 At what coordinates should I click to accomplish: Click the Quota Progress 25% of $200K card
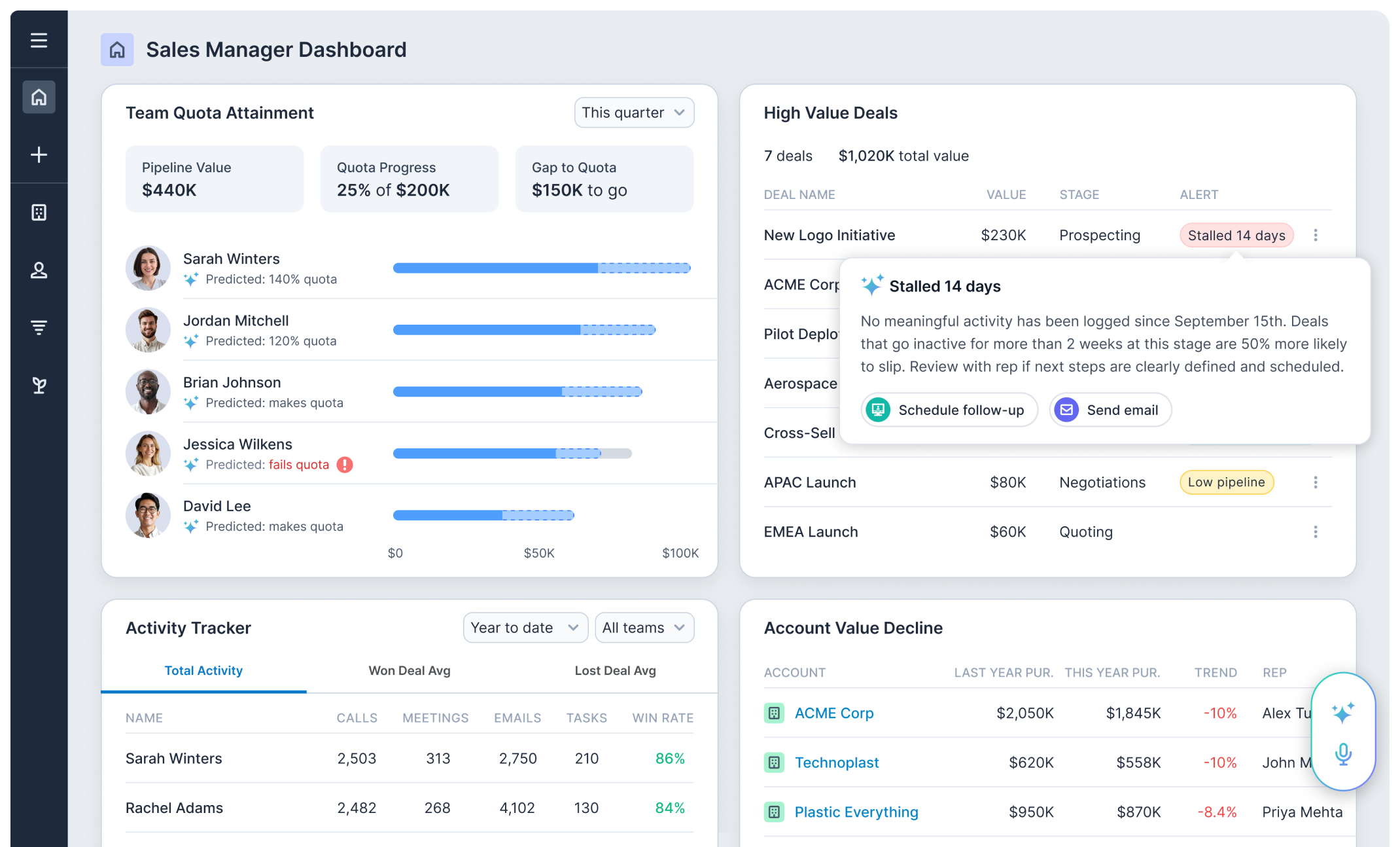[x=410, y=179]
